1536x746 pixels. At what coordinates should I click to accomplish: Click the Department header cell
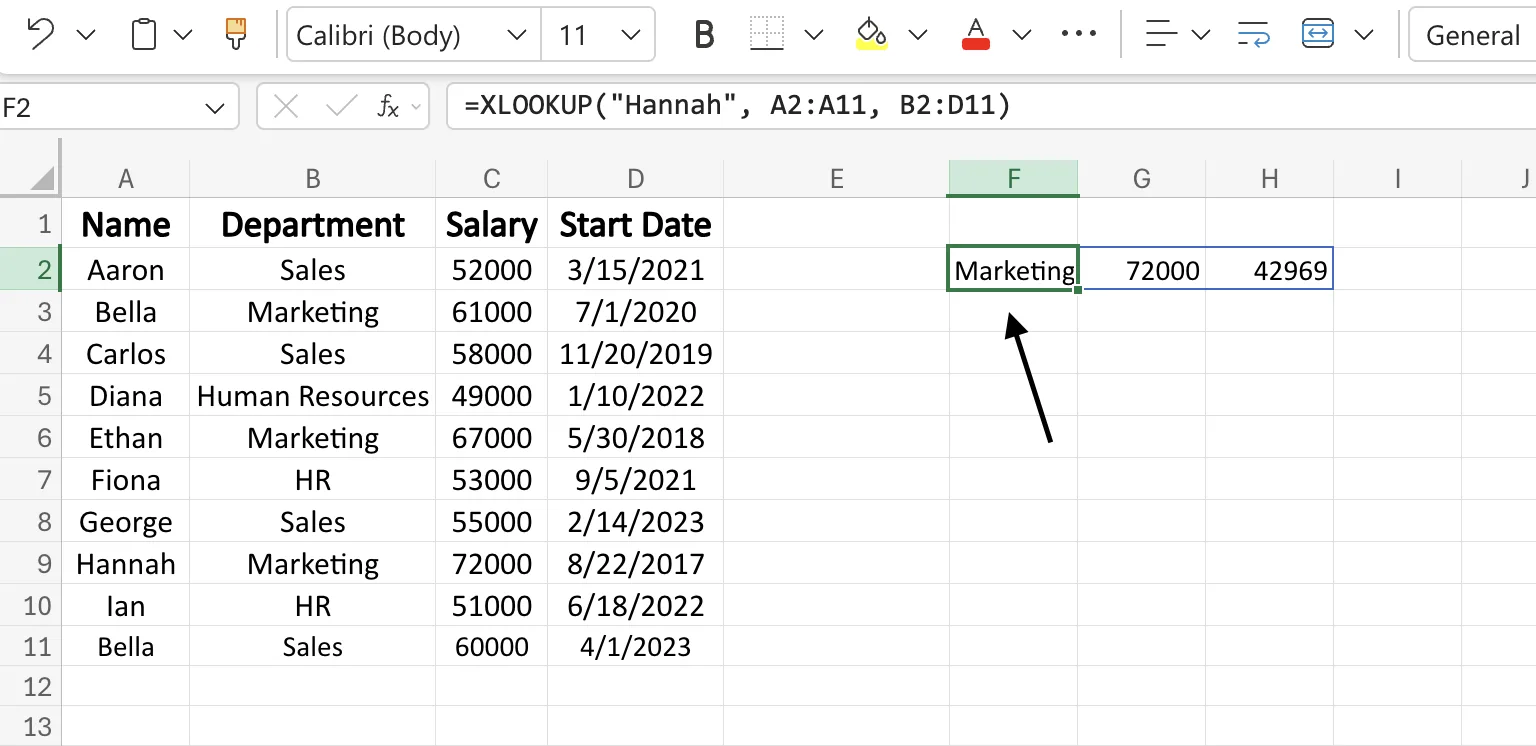pos(313,224)
